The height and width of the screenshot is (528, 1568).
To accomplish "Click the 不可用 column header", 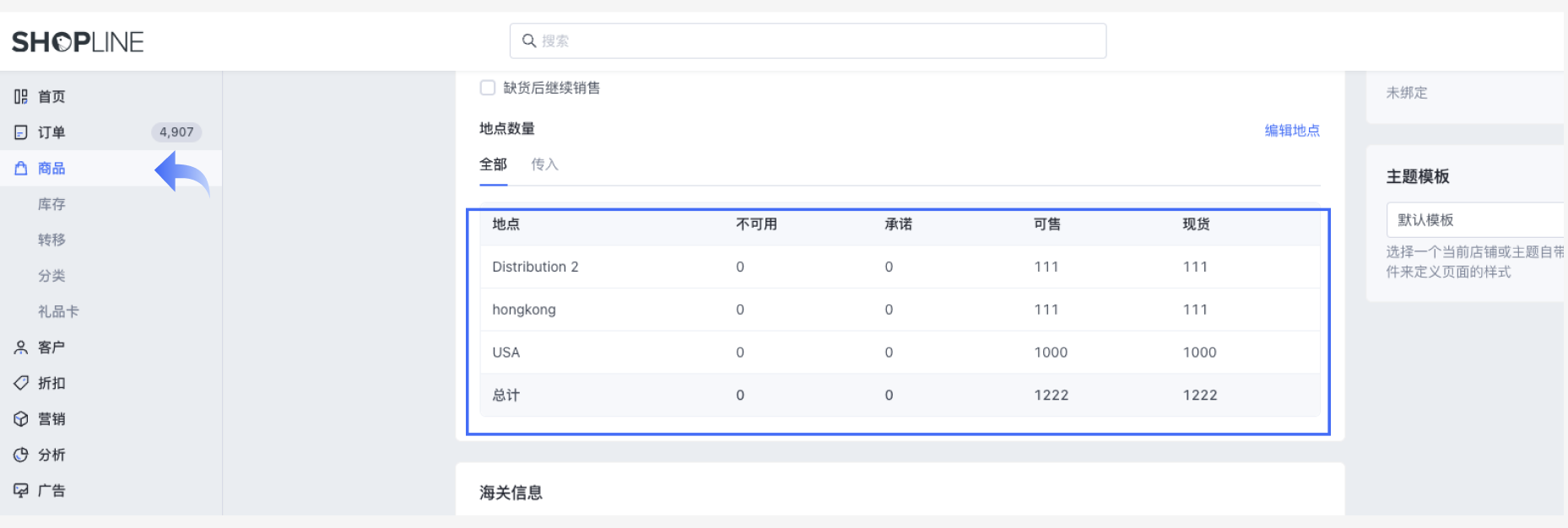I will click(756, 224).
